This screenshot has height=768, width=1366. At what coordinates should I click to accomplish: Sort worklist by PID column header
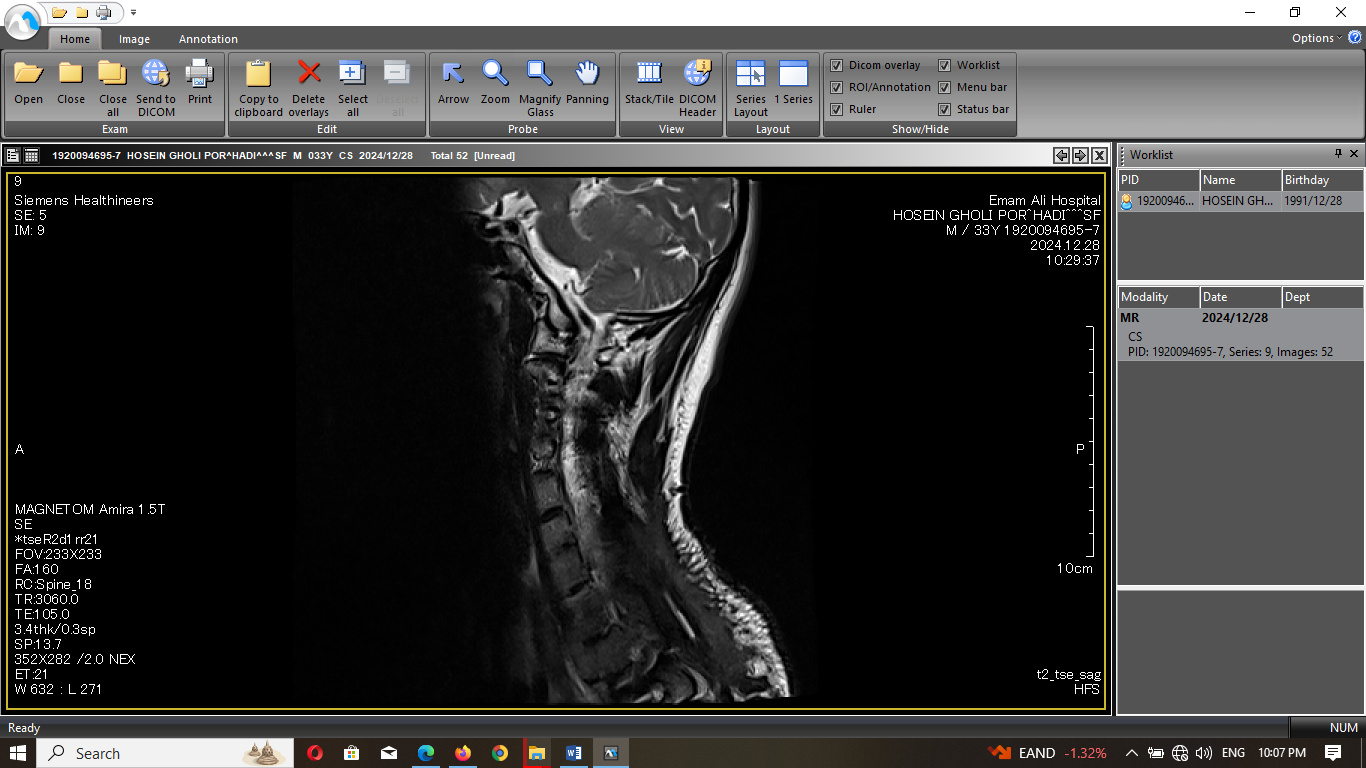coord(1158,180)
